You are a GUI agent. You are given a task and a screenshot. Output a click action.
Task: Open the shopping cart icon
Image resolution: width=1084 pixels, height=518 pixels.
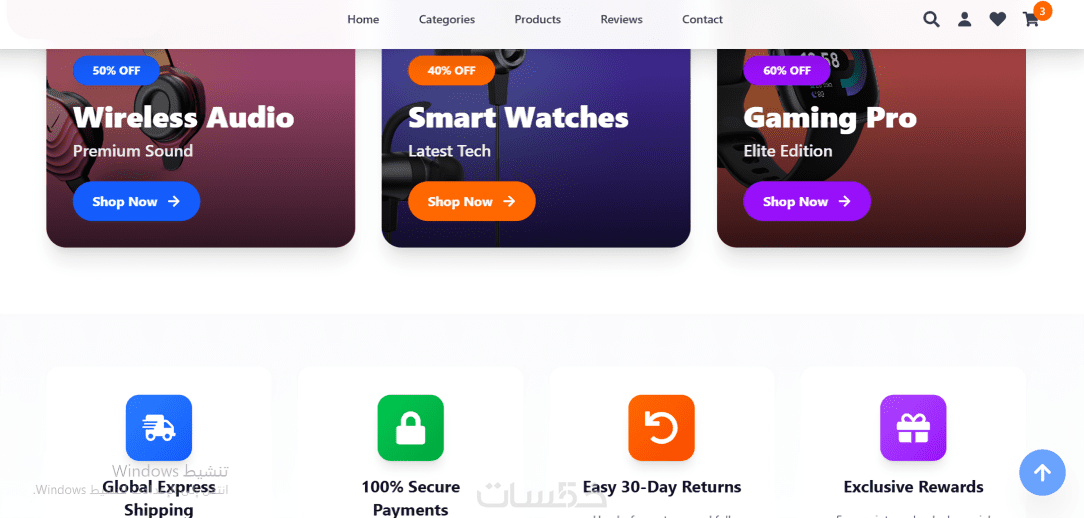click(x=1031, y=19)
